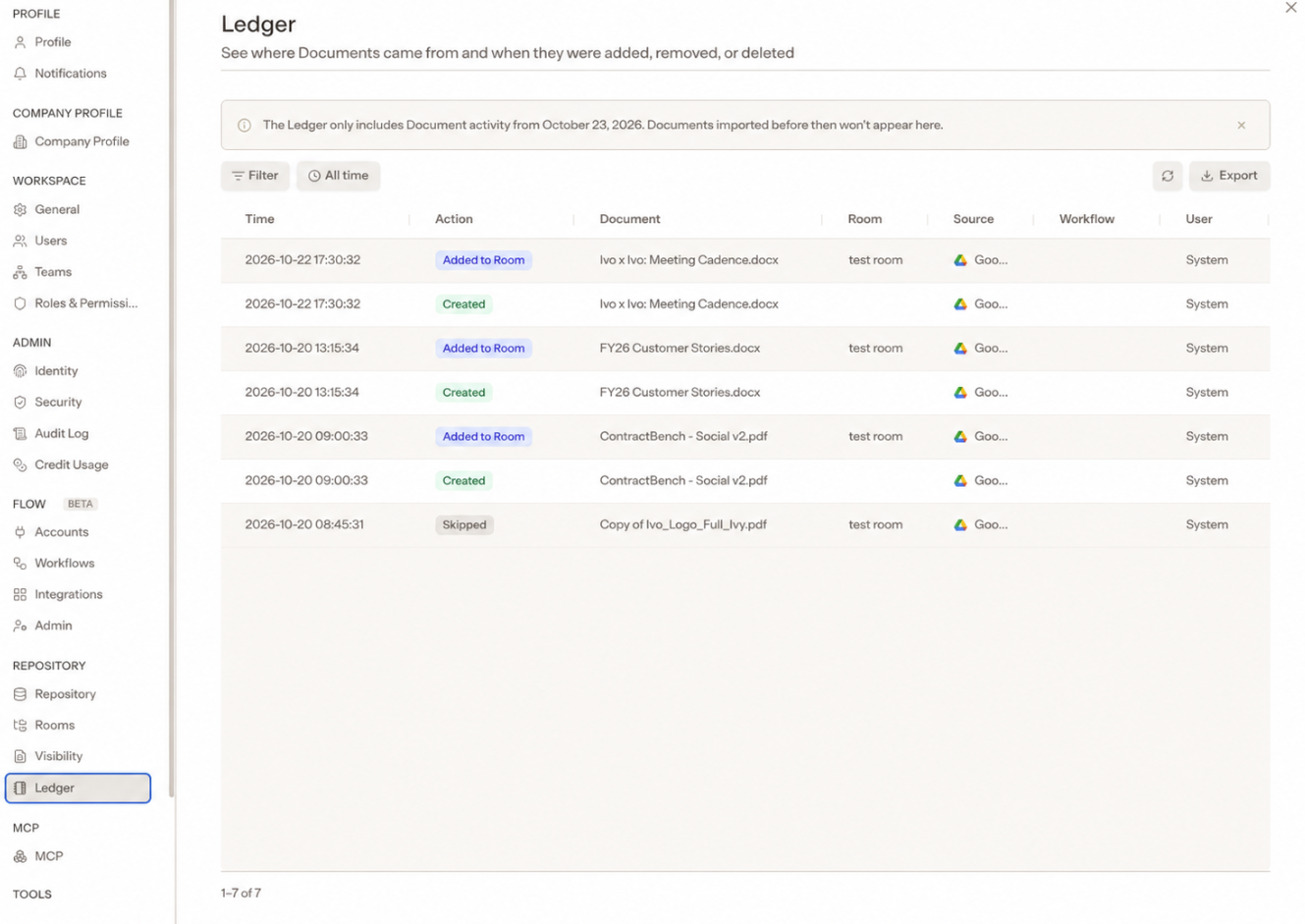
Task: Click timestamp 2026-10-20 08:45:31
Action: click(304, 525)
